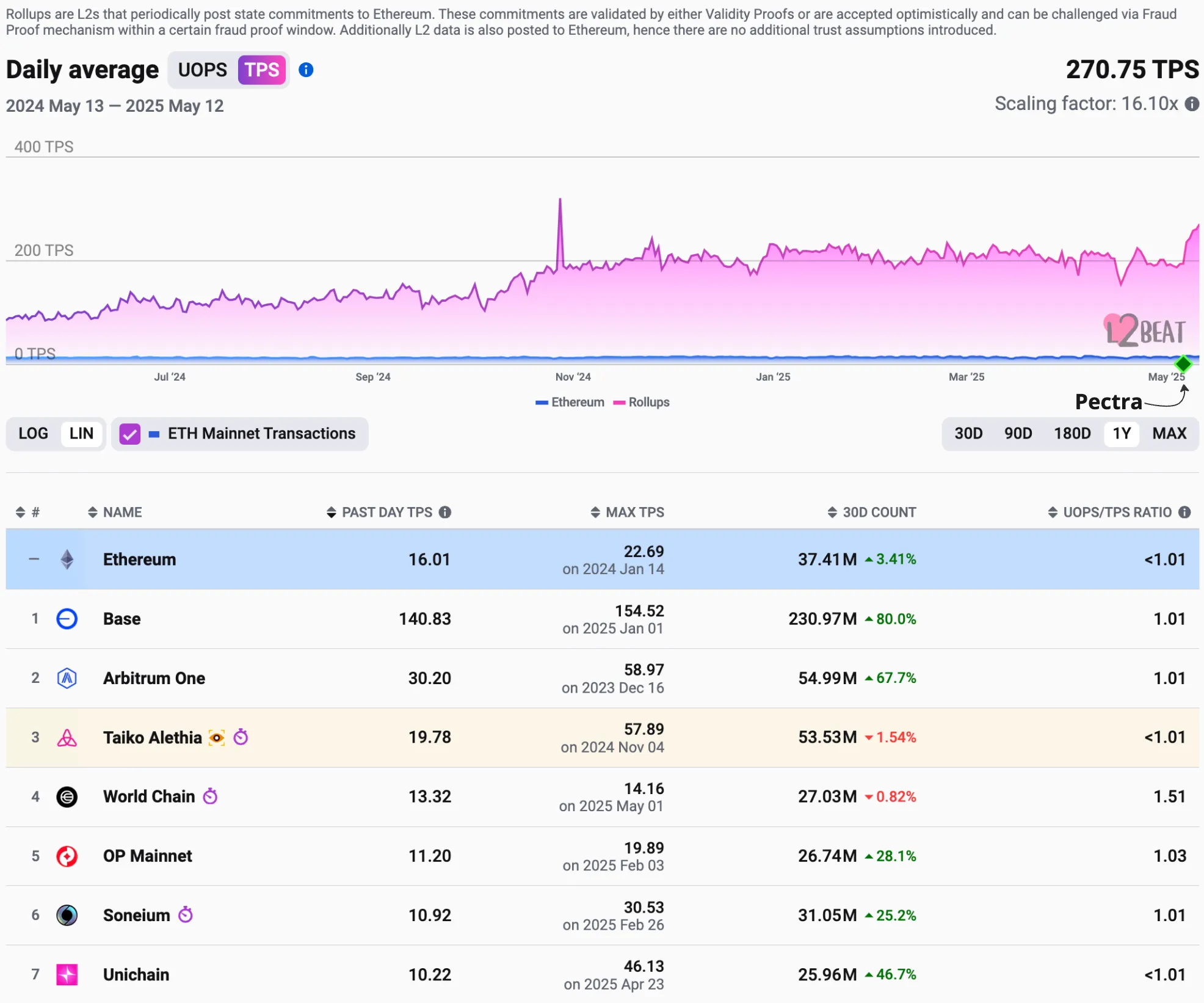
Task: Uncheck the ETH Mainnet Transactions checkbox
Action: coord(129,434)
